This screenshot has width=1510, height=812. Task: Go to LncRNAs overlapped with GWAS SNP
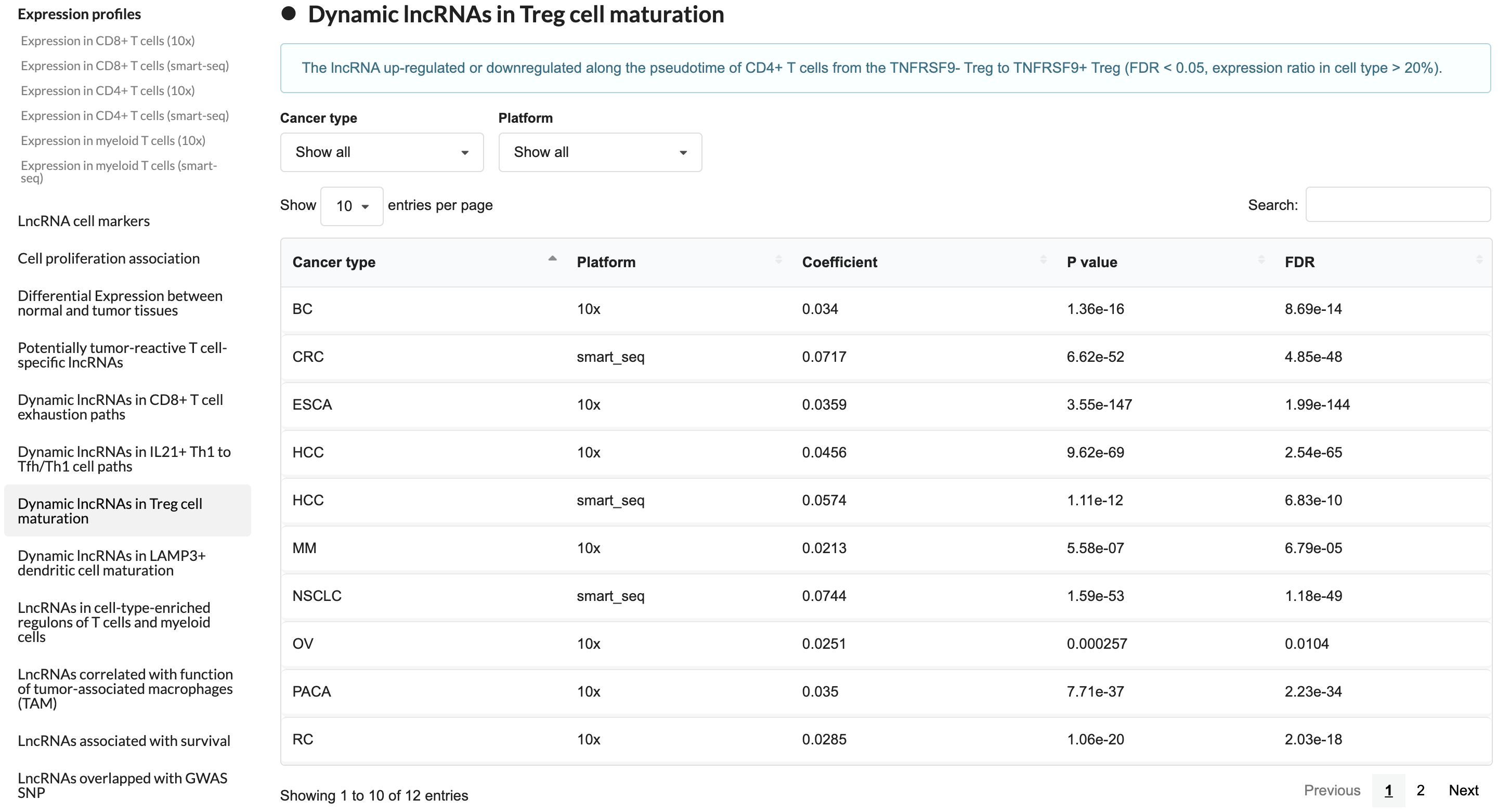[x=122, y=785]
